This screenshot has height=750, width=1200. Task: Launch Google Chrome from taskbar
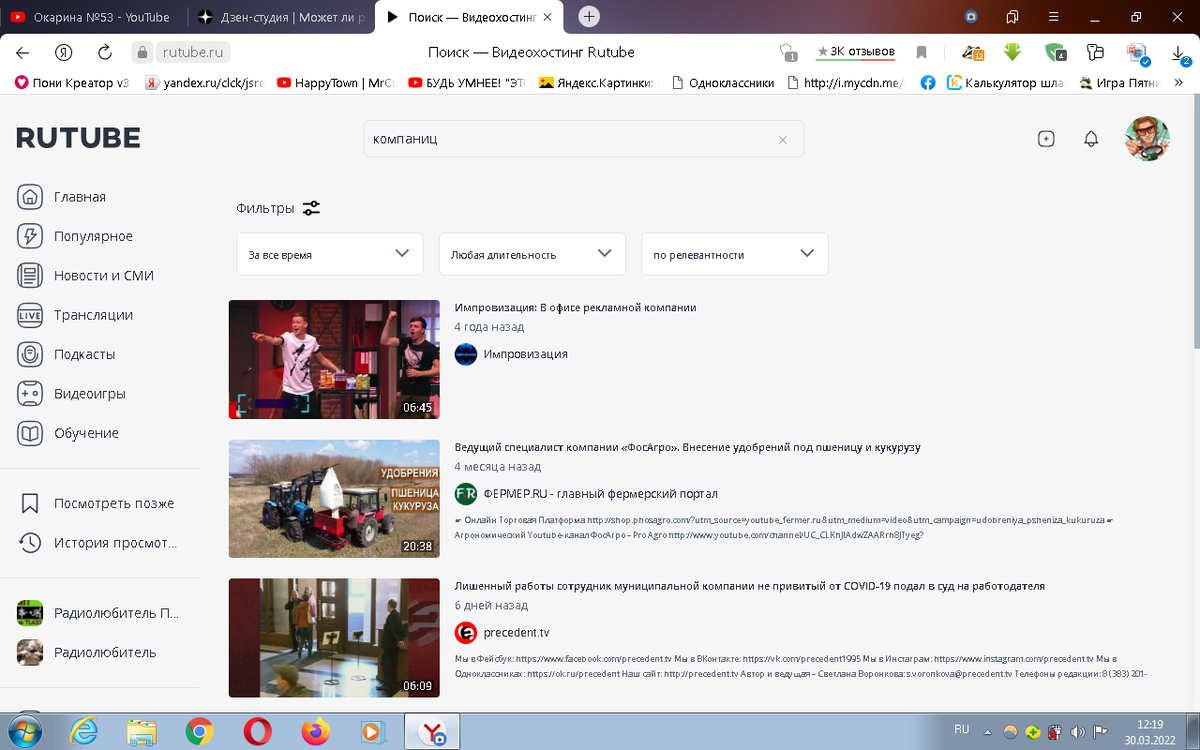199,732
